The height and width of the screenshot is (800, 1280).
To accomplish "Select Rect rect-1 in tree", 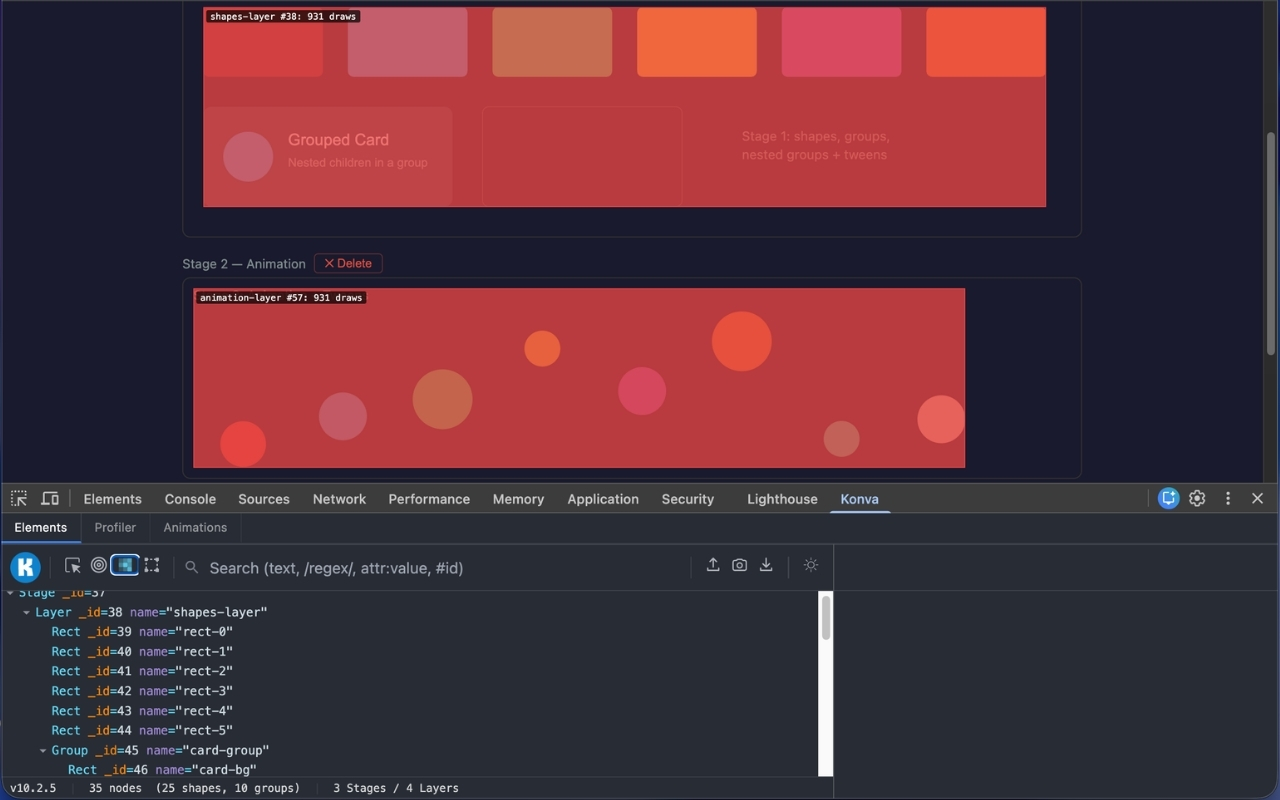I will 410,651.
